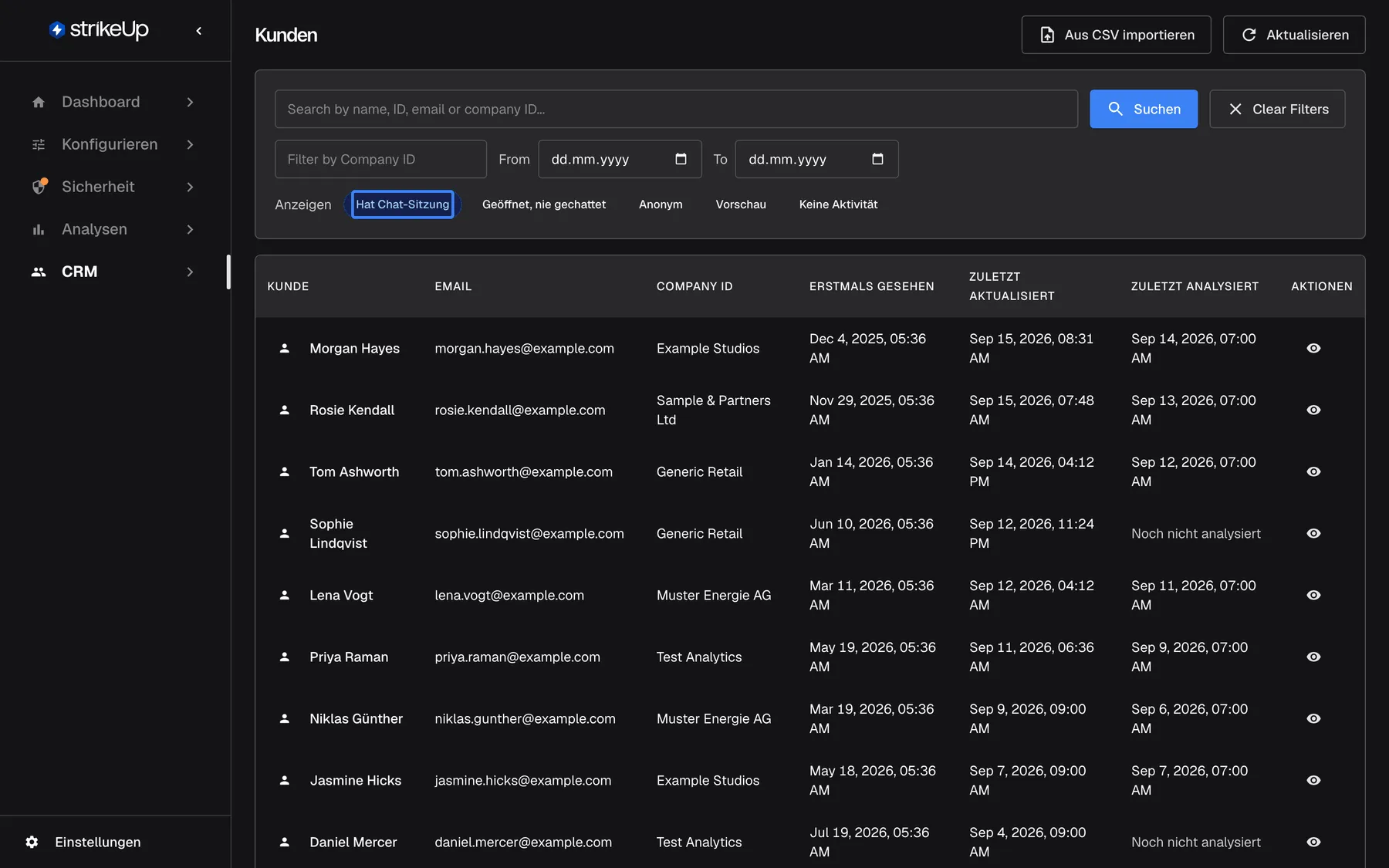This screenshot has height=868, width=1389.
Task: Expand the Analysen menu chevron
Action: pyautogui.click(x=190, y=229)
